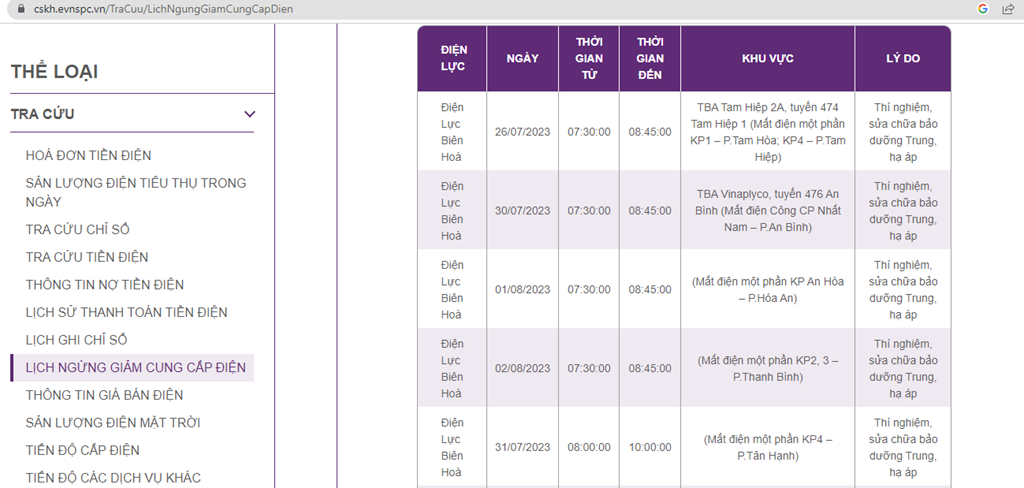Click date 30/07/2023

tap(522, 211)
